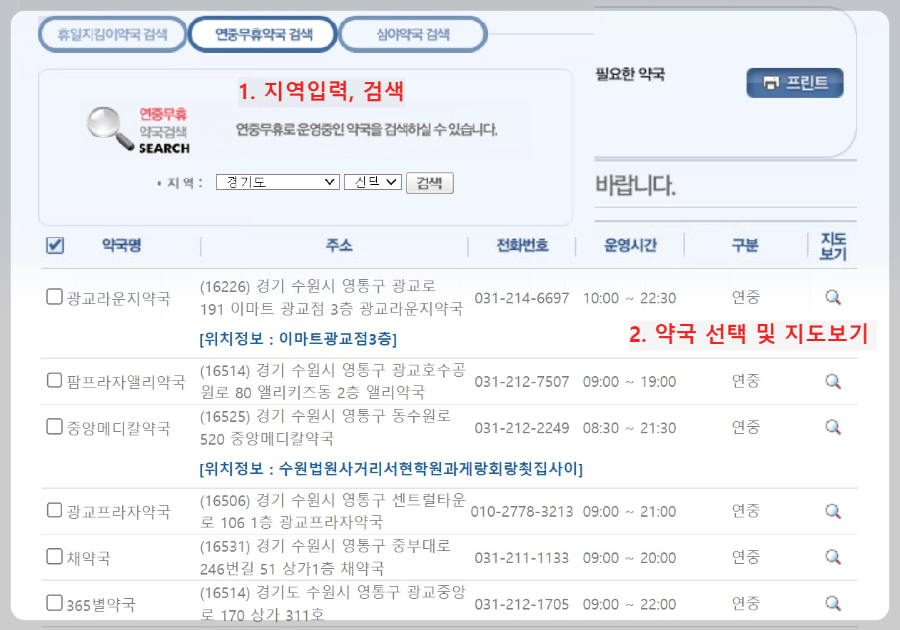The height and width of the screenshot is (630, 900).
Task: Open map view for 팜프라자앨리약국
Action: [x=833, y=382]
